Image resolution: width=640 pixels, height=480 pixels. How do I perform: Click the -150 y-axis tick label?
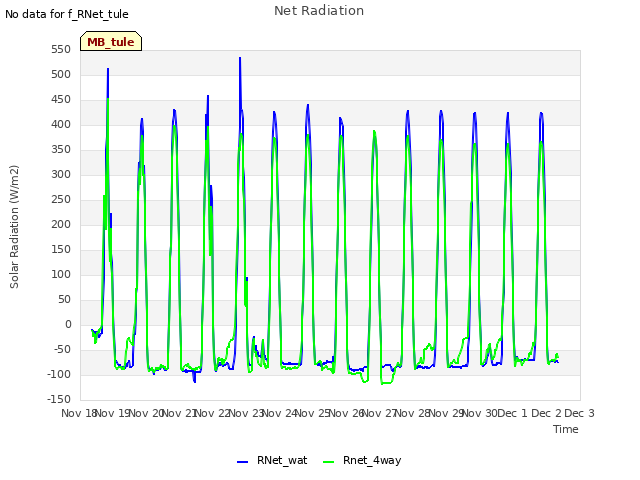[59, 400]
